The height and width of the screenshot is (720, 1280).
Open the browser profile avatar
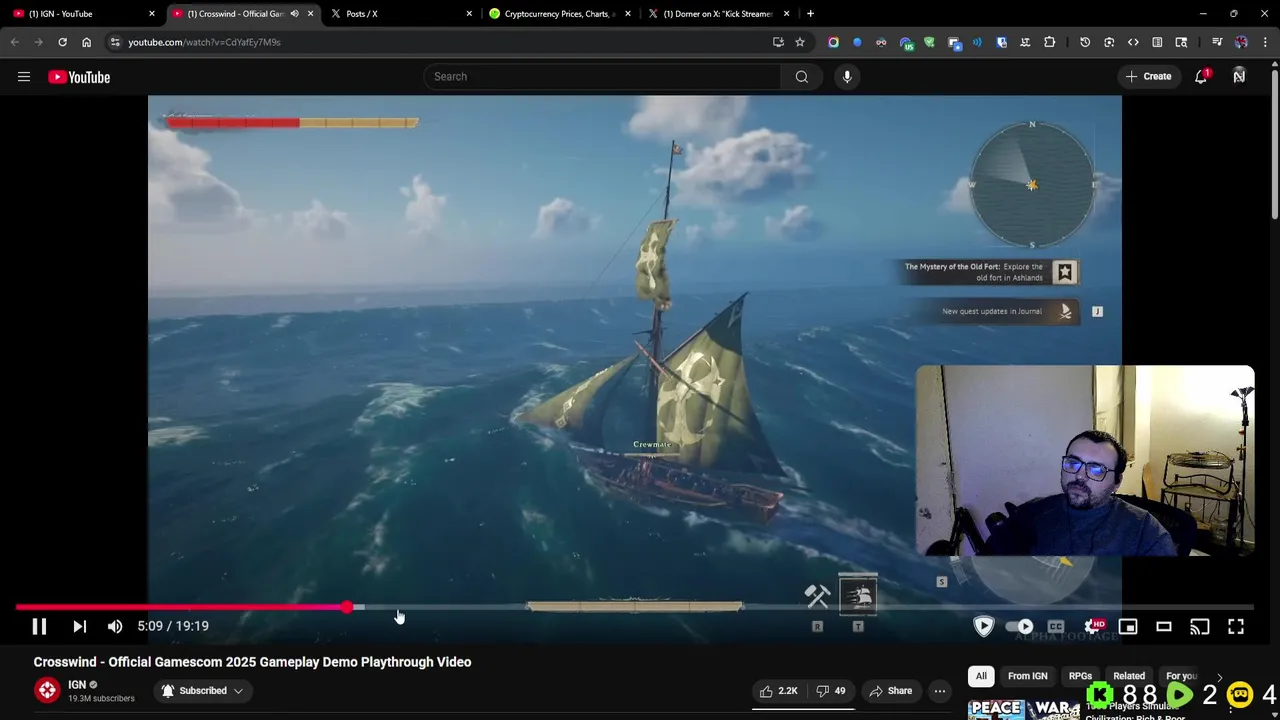1241,42
